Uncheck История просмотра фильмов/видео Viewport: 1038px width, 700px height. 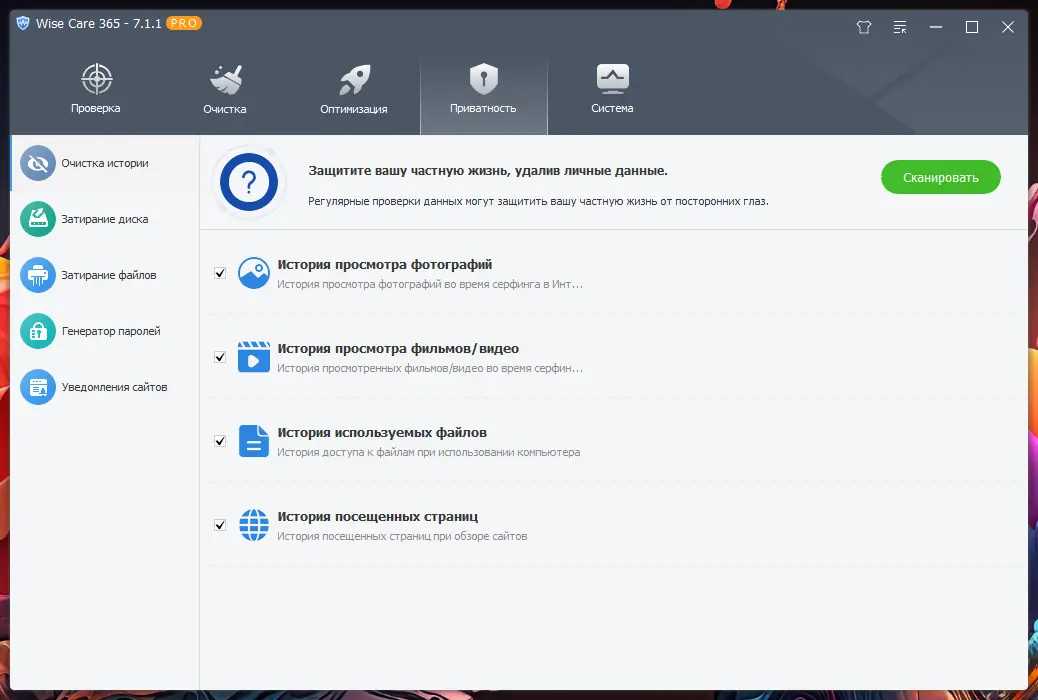pos(219,355)
